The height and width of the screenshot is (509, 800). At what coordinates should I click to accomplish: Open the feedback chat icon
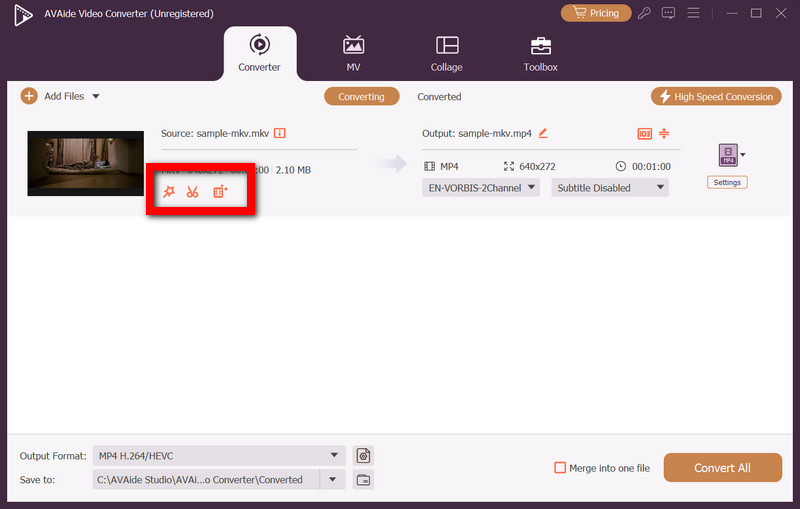(x=668, y=13)
